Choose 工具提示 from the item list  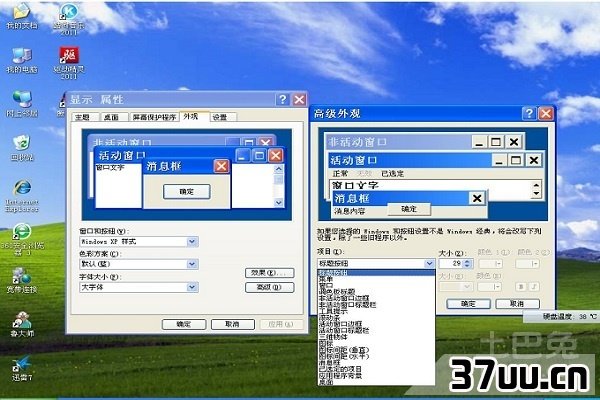377,311
